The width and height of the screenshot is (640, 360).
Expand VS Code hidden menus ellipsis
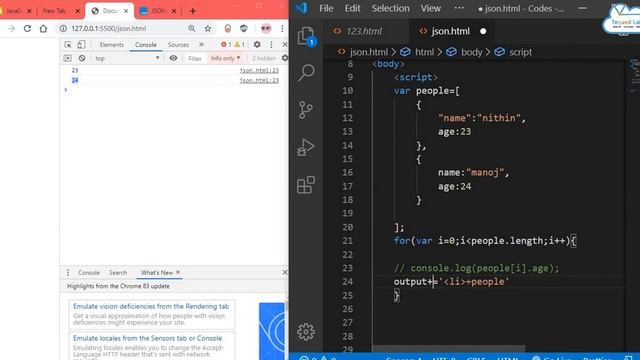(x=459, y=8)
